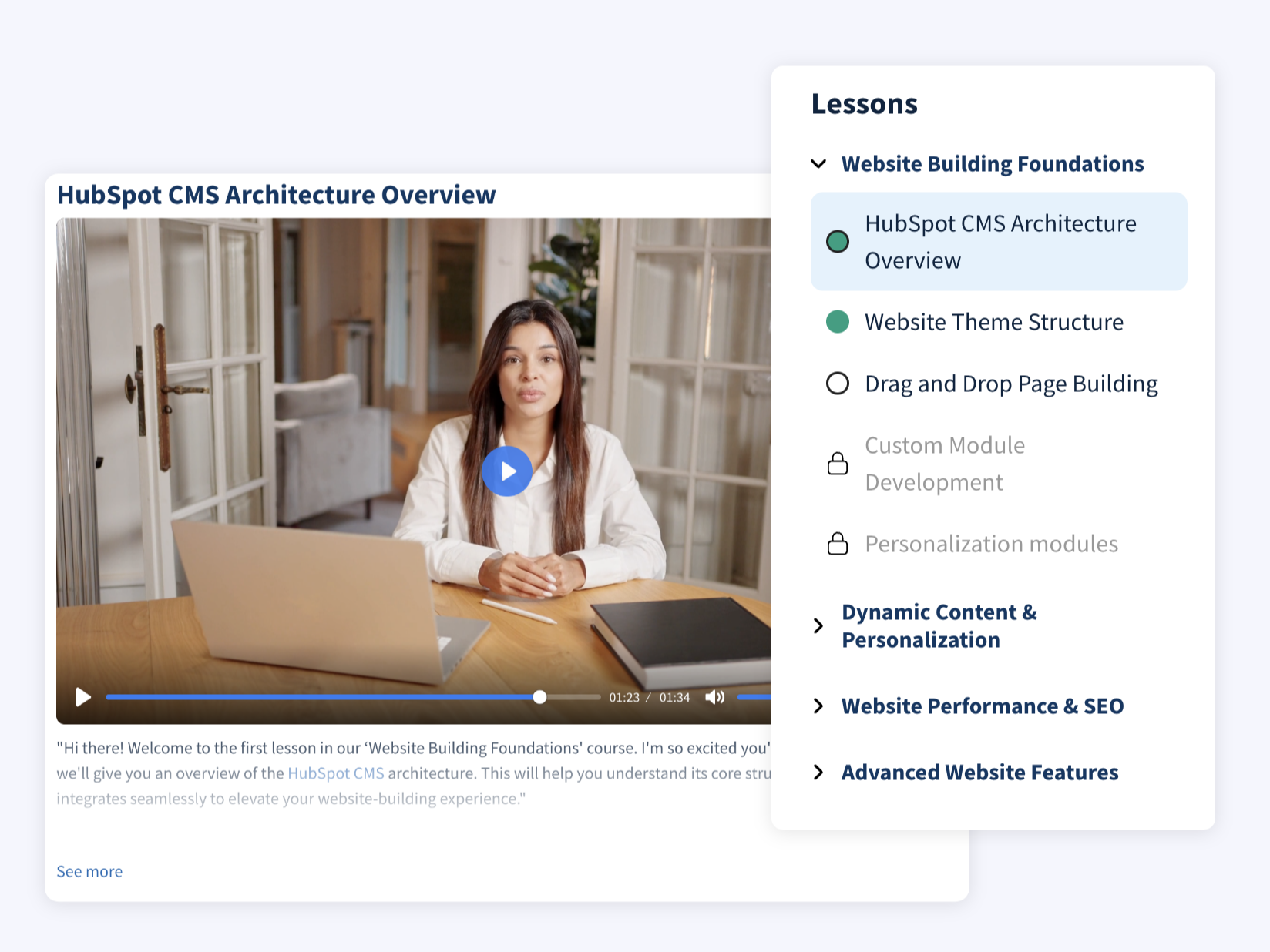This screenshot has width=1270, height=952.
Task: Expand Website Performance & SEO chevron
Action: (x=818, y=706)
